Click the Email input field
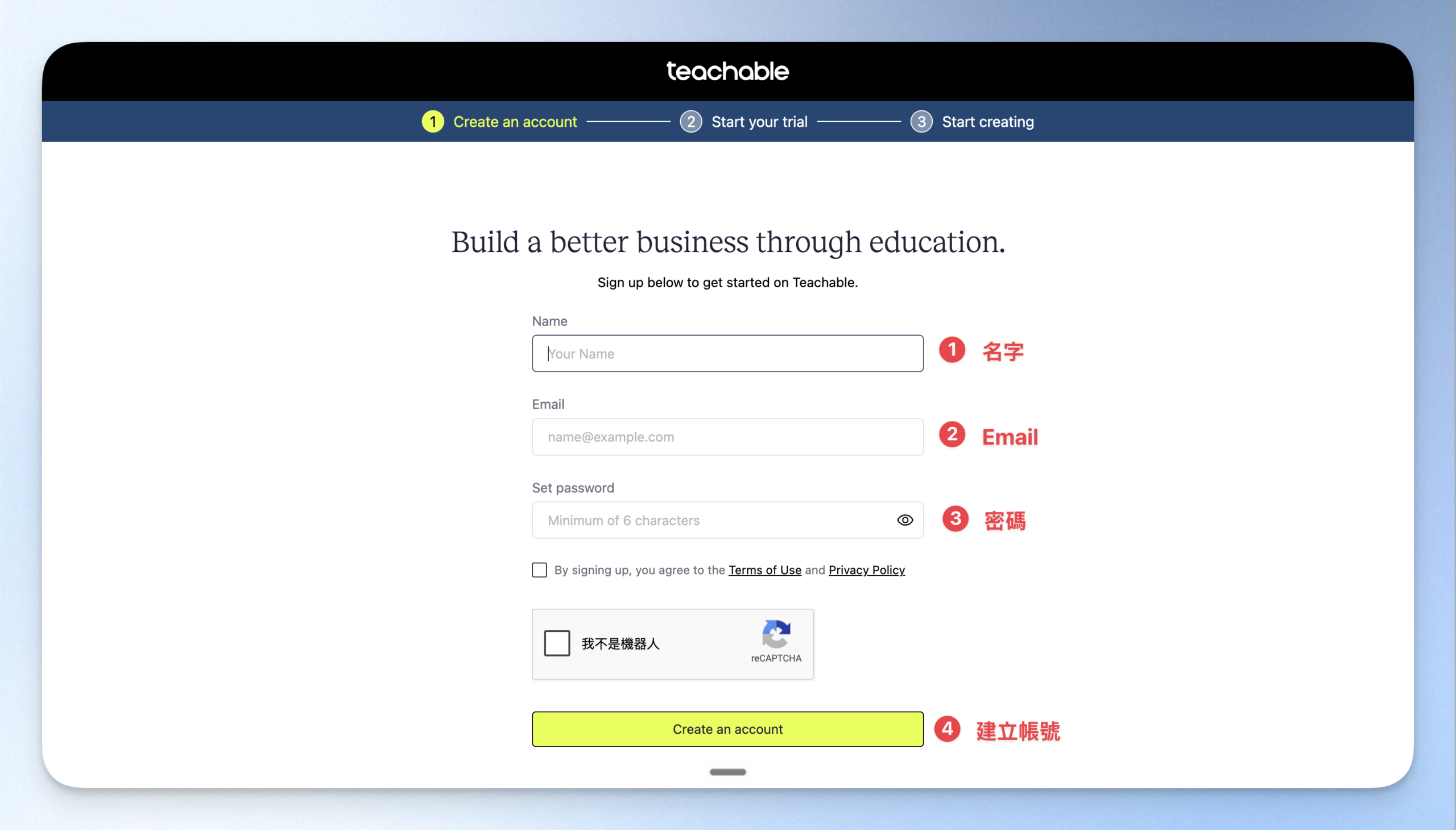Viewport: 1456px width, 830px height. point(727,437)
